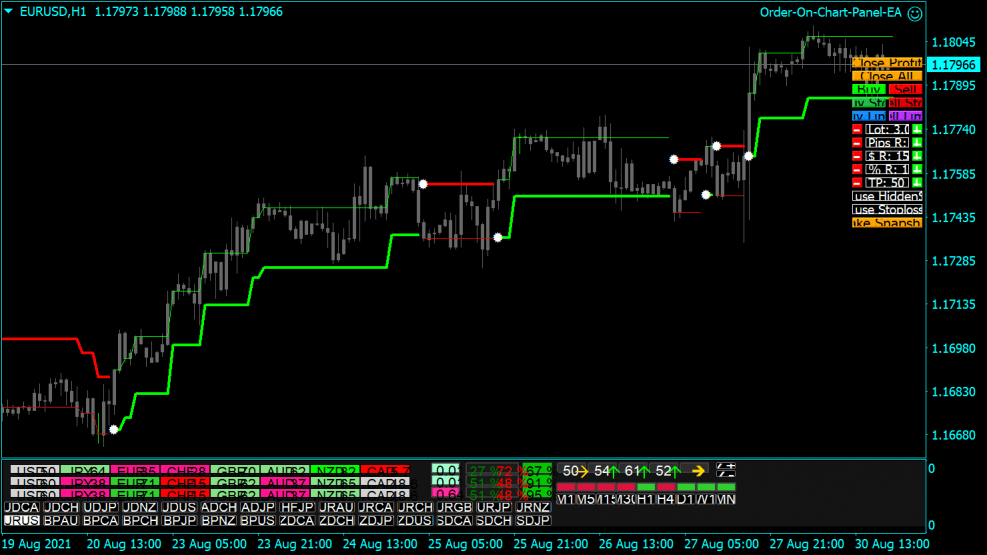Click the Order-On-Chart-Panel-EA smiley icon
This screenshot has height=555, width=987.
(915, 13)
